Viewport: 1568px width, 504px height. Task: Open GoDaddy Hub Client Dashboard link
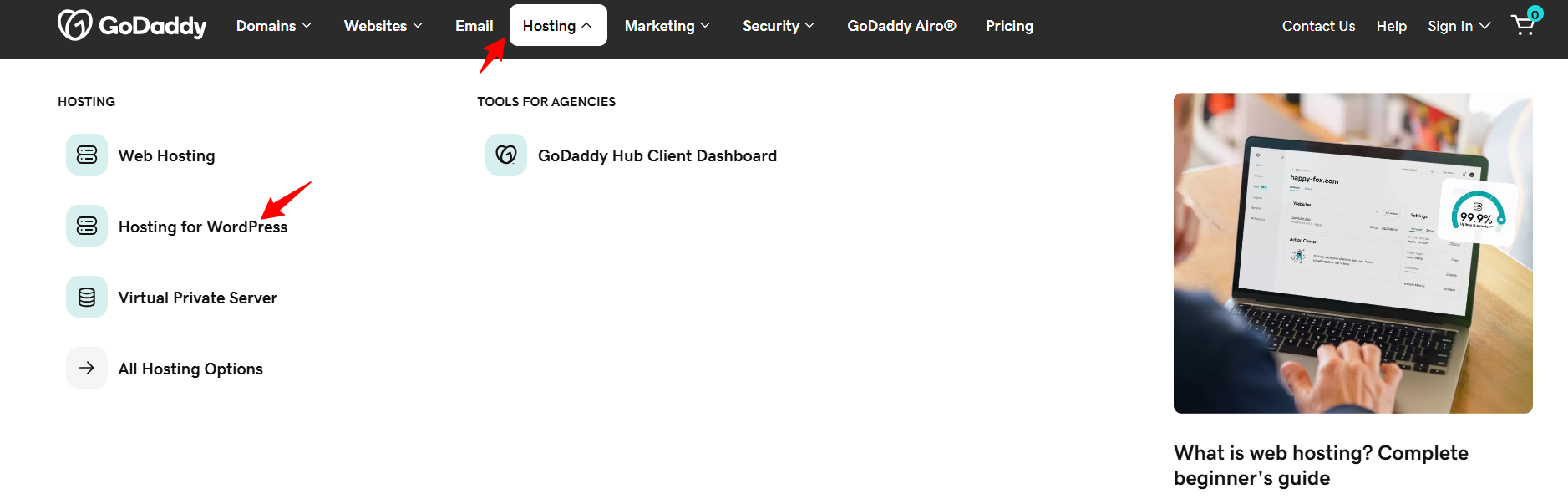pyautogui.click(x=657, y=155)
